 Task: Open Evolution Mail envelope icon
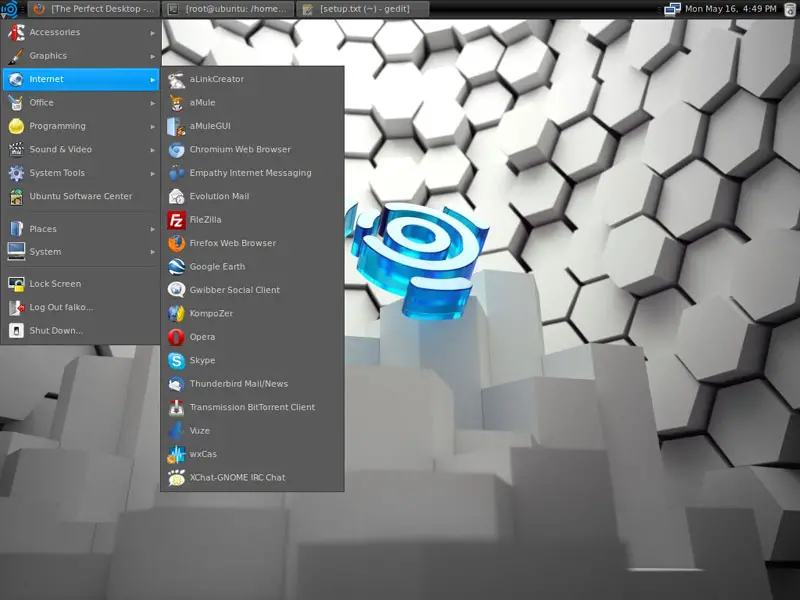(x=177, y=196)
